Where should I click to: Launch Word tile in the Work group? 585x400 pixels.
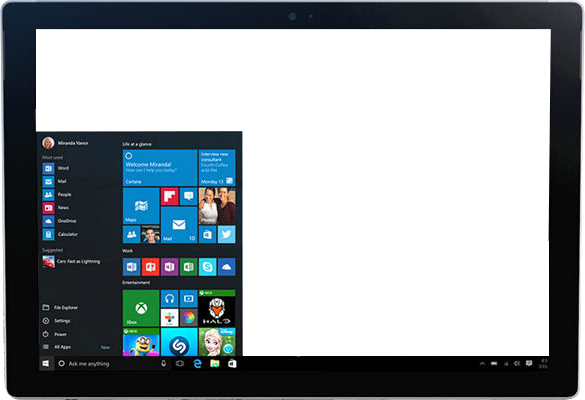pos(132,267)
